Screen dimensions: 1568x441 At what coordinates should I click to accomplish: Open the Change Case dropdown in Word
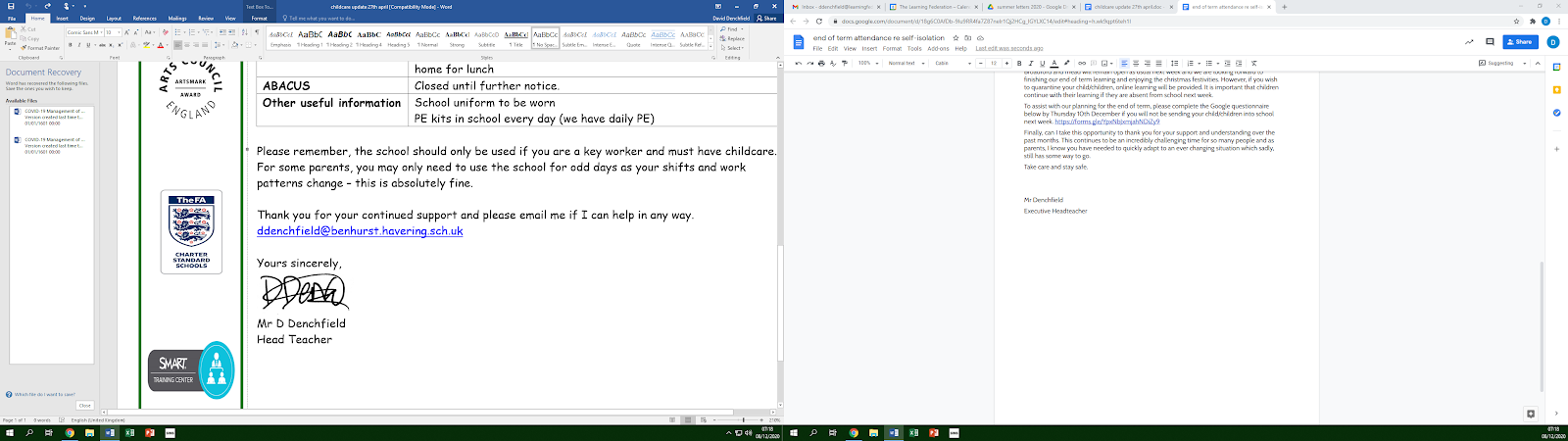(150, 32)
